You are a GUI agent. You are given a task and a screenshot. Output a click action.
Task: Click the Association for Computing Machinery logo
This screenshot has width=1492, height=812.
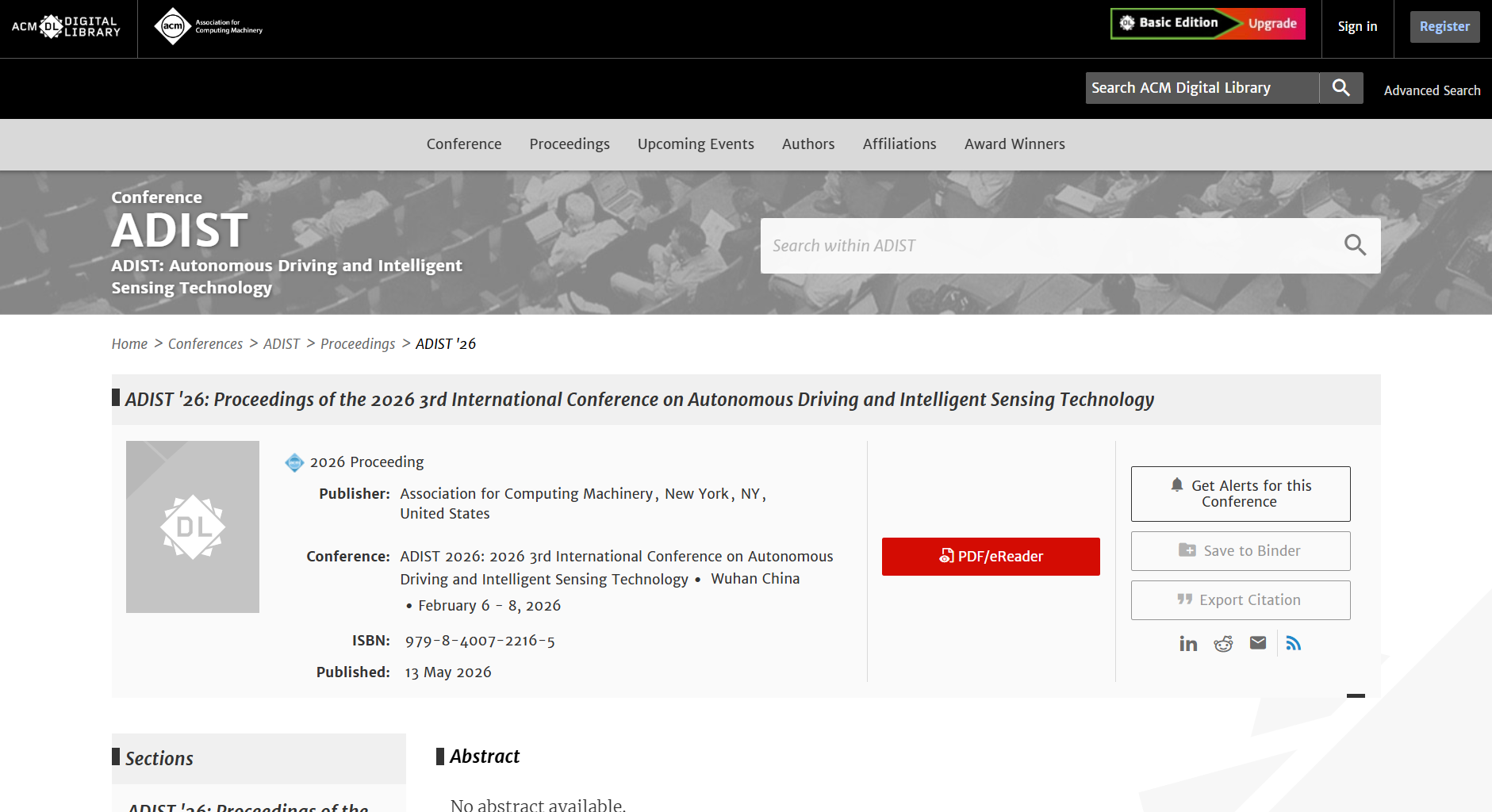click(x=209, y=27)
